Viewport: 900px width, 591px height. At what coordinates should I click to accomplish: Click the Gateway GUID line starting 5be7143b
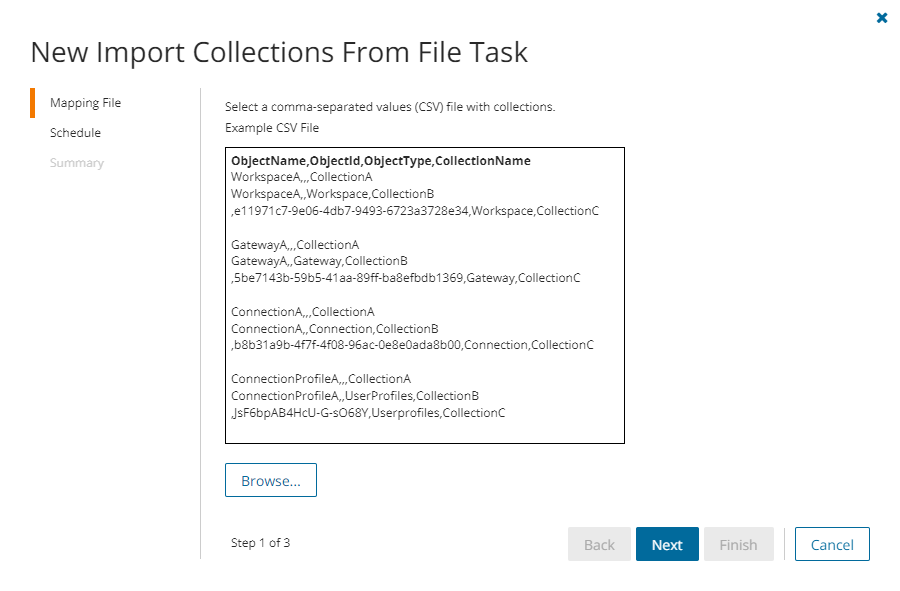tap(405, 278)
